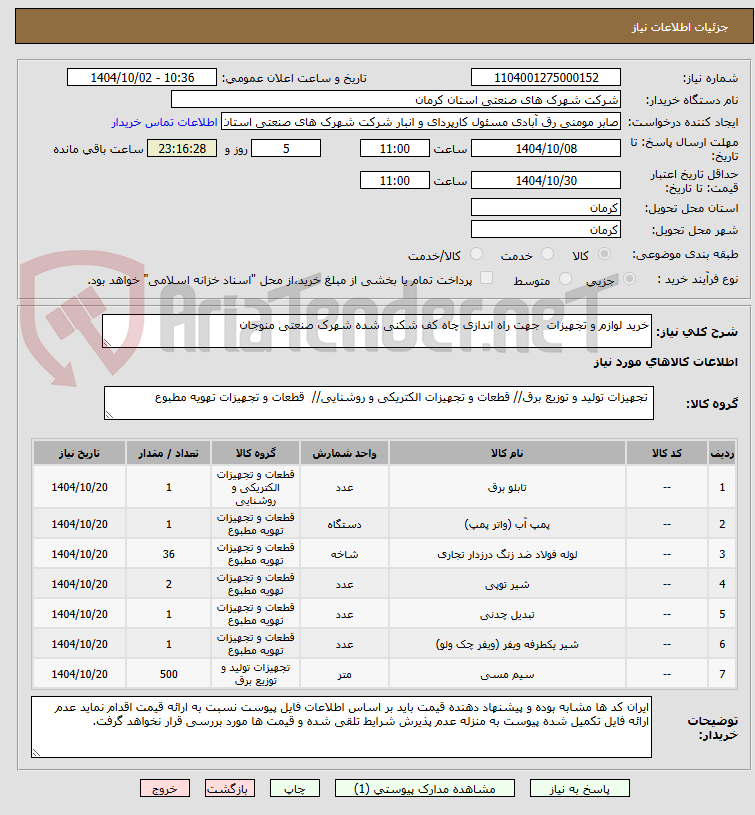Click the remaining days field showing 5
The image size is (755, 815).
(286, 149)
